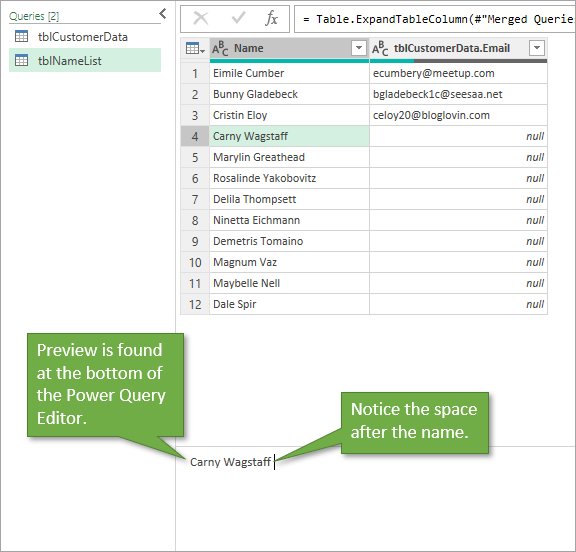
Task: Click the Demetris Tomaino cell
Action: (x=289, y=241)
